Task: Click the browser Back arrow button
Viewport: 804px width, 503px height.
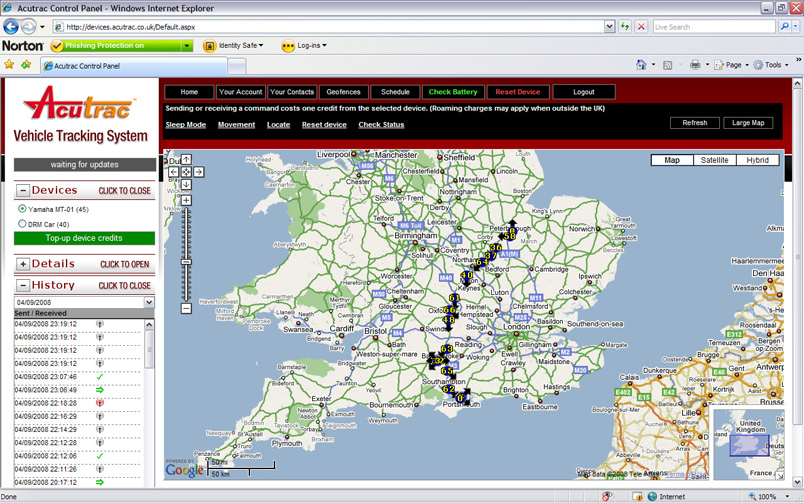Action: pos(12,27)
